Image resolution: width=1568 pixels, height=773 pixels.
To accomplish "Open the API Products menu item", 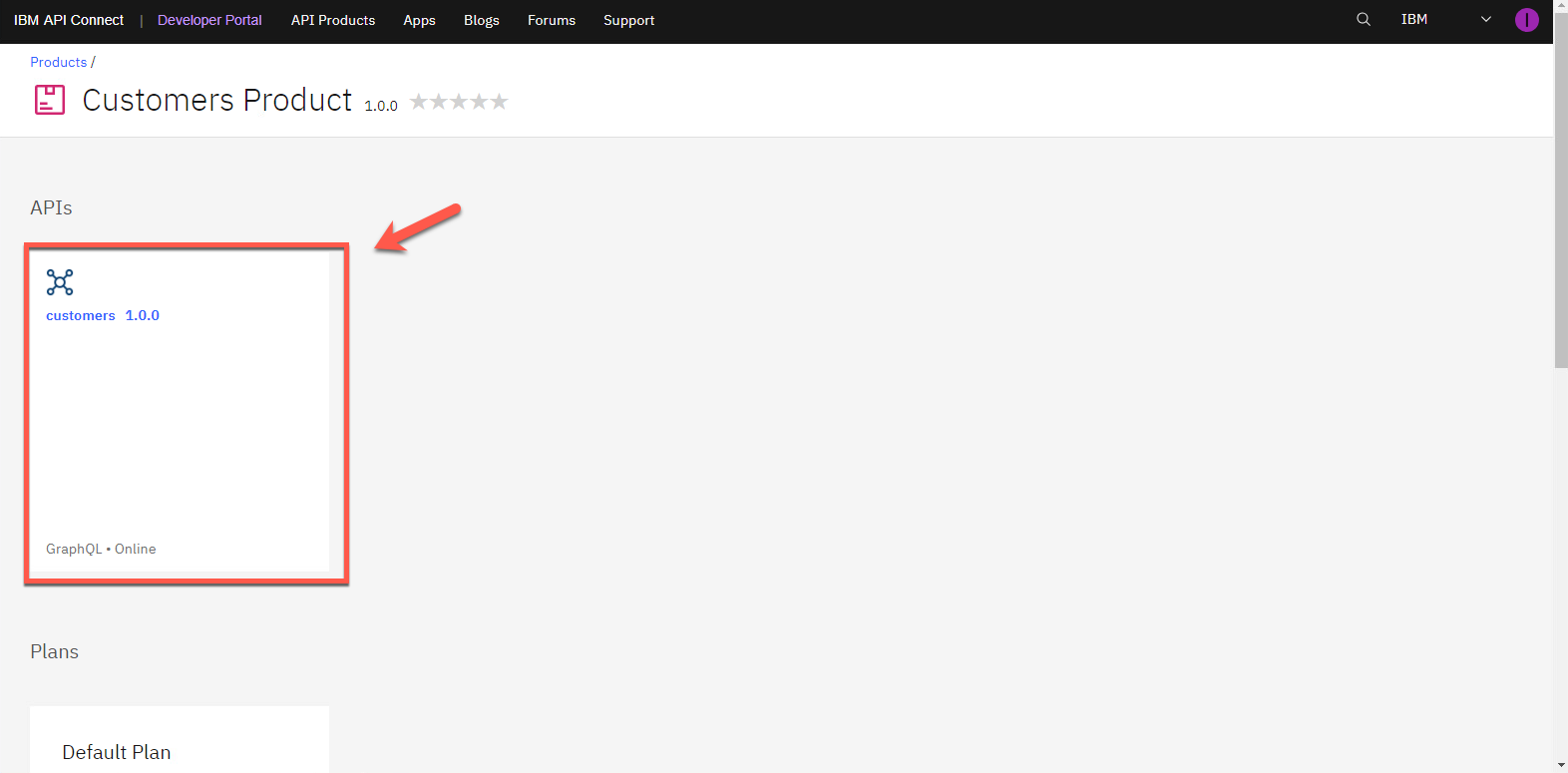I will pos(333,20).
